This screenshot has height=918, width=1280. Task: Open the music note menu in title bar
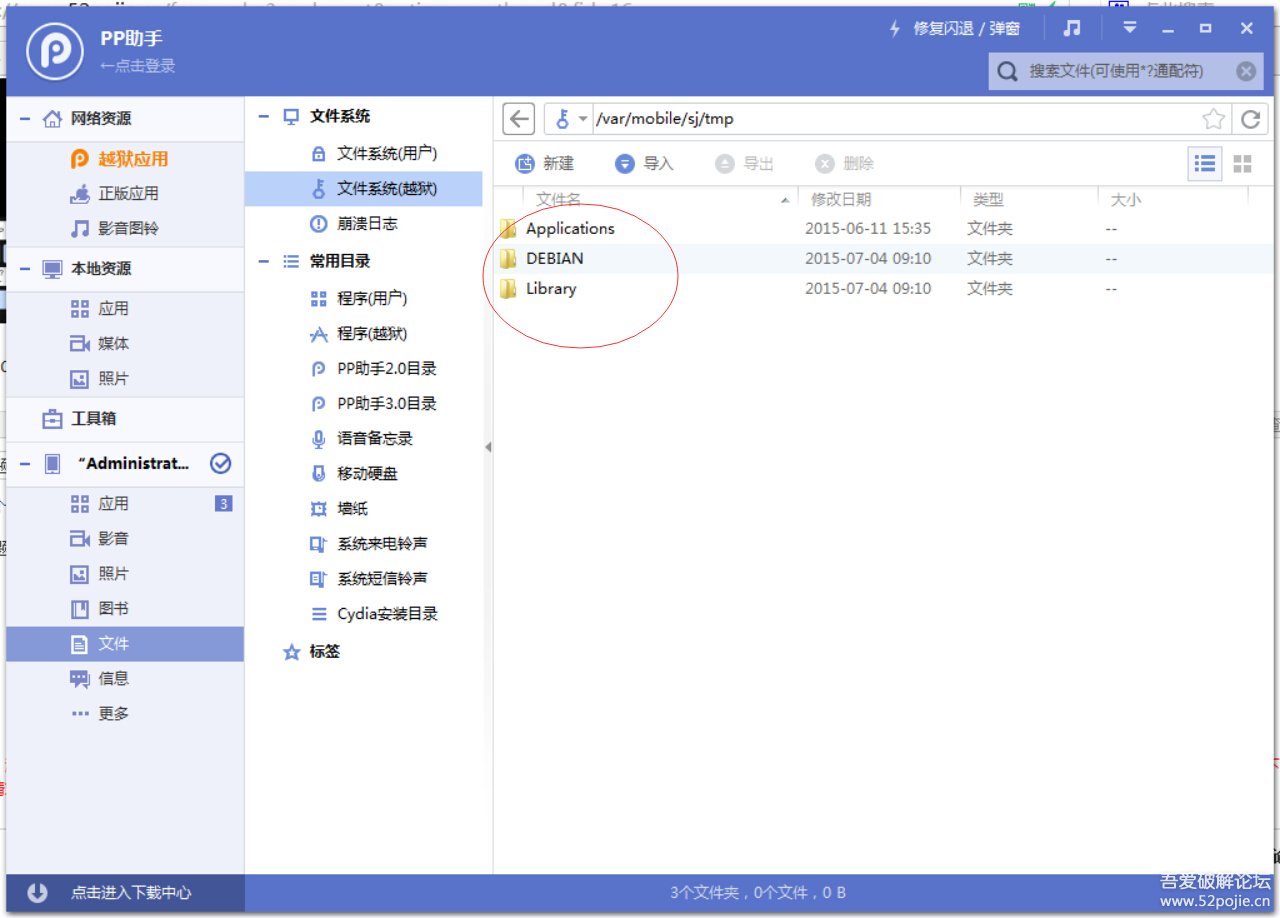(1072, 29)
